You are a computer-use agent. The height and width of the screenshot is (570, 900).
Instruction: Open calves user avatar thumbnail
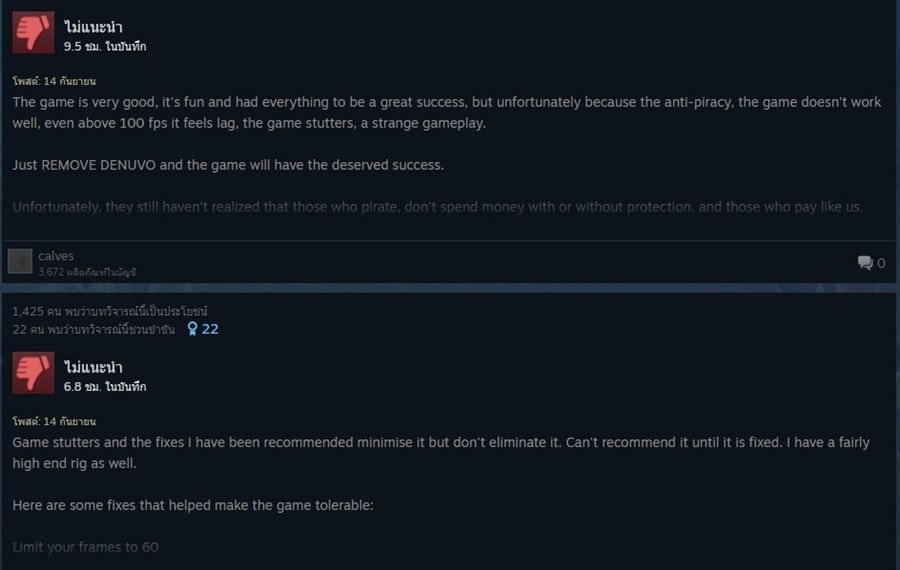[x=20, y=262]
